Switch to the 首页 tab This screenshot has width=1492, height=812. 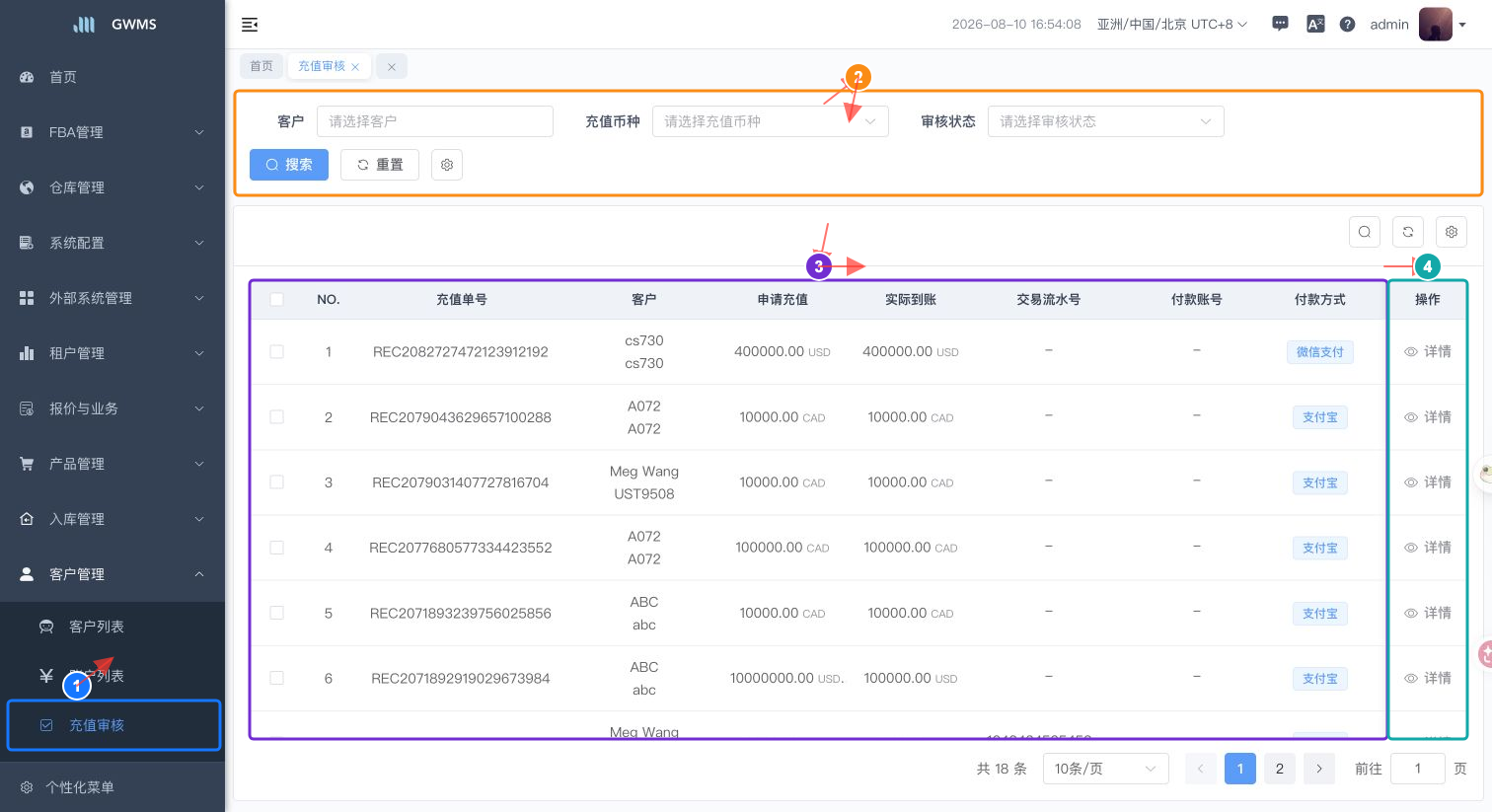261,66
